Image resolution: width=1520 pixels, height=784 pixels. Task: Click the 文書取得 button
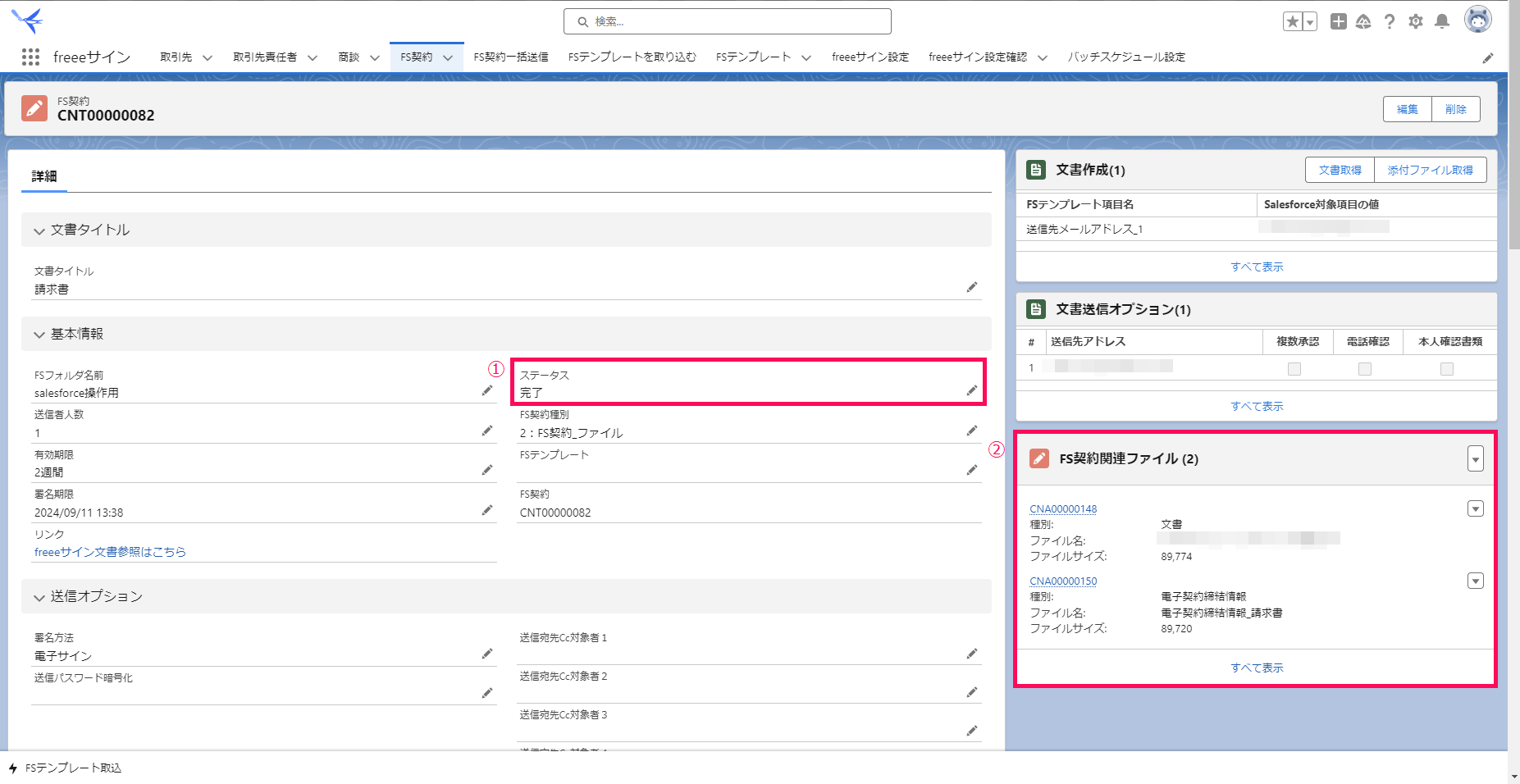[x=1340, y=170]
